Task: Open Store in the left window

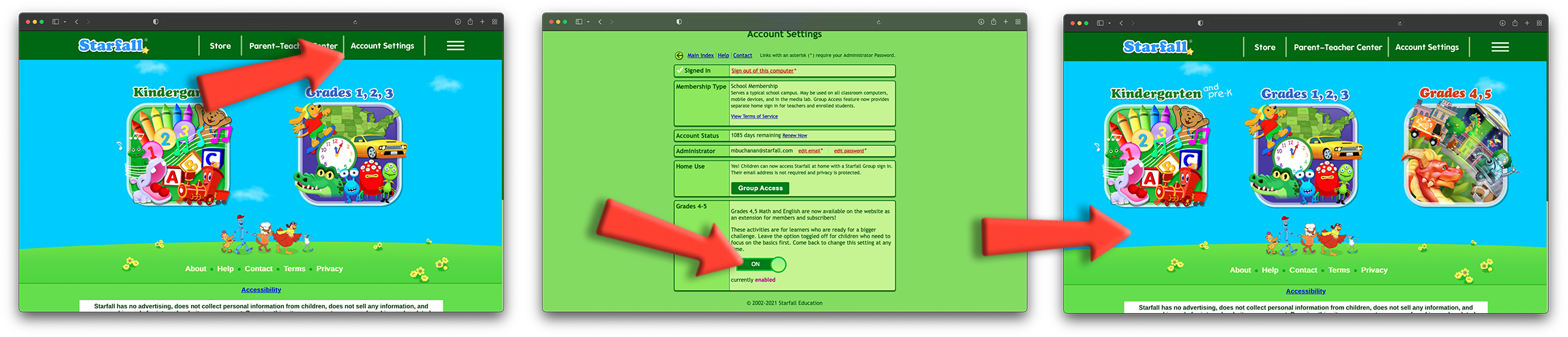Action: pos(220,46)
